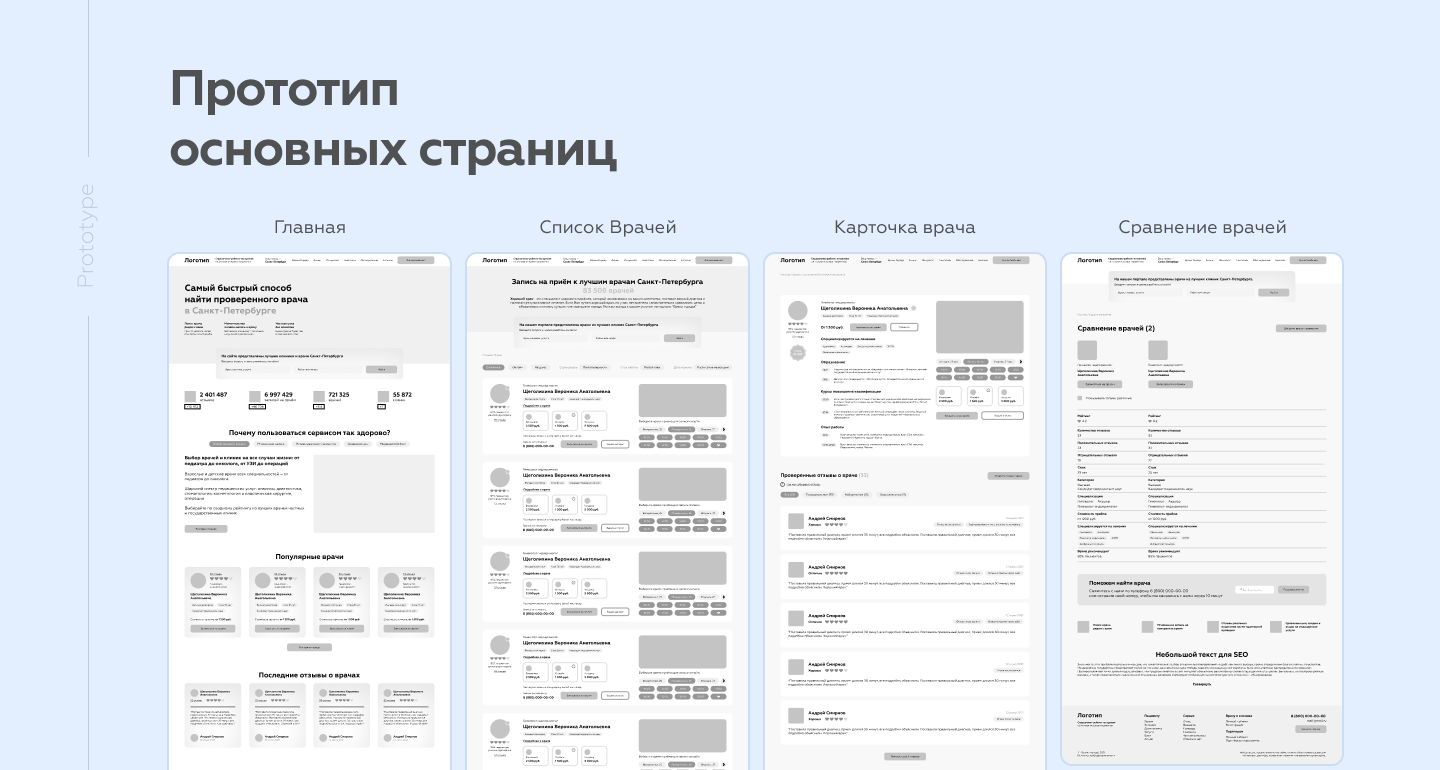Click the button between Популярные врачи cards and Последние отзывы

click(309, 647)
